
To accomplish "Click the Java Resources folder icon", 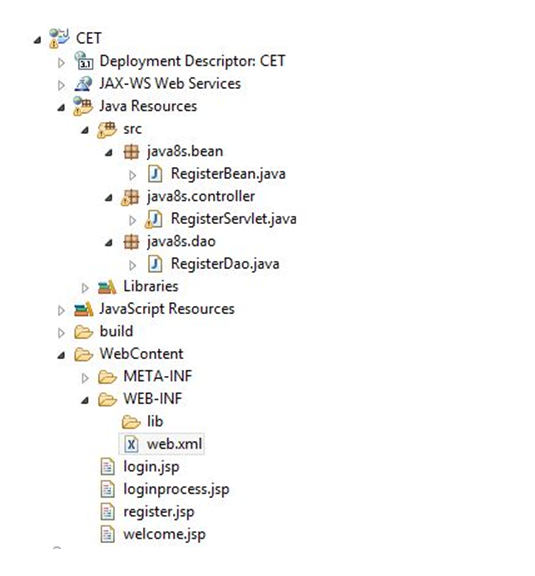I will tap(83, 106).
